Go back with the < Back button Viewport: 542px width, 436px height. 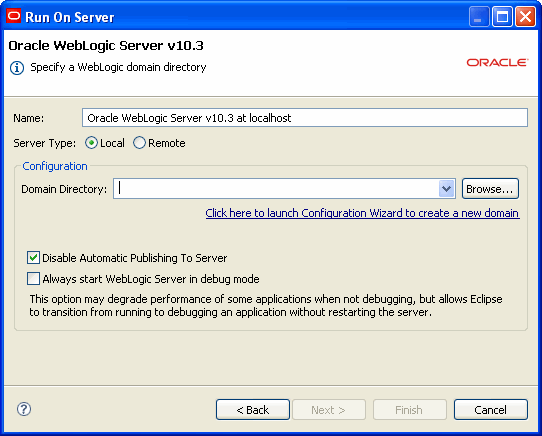[x=253, y=410]
